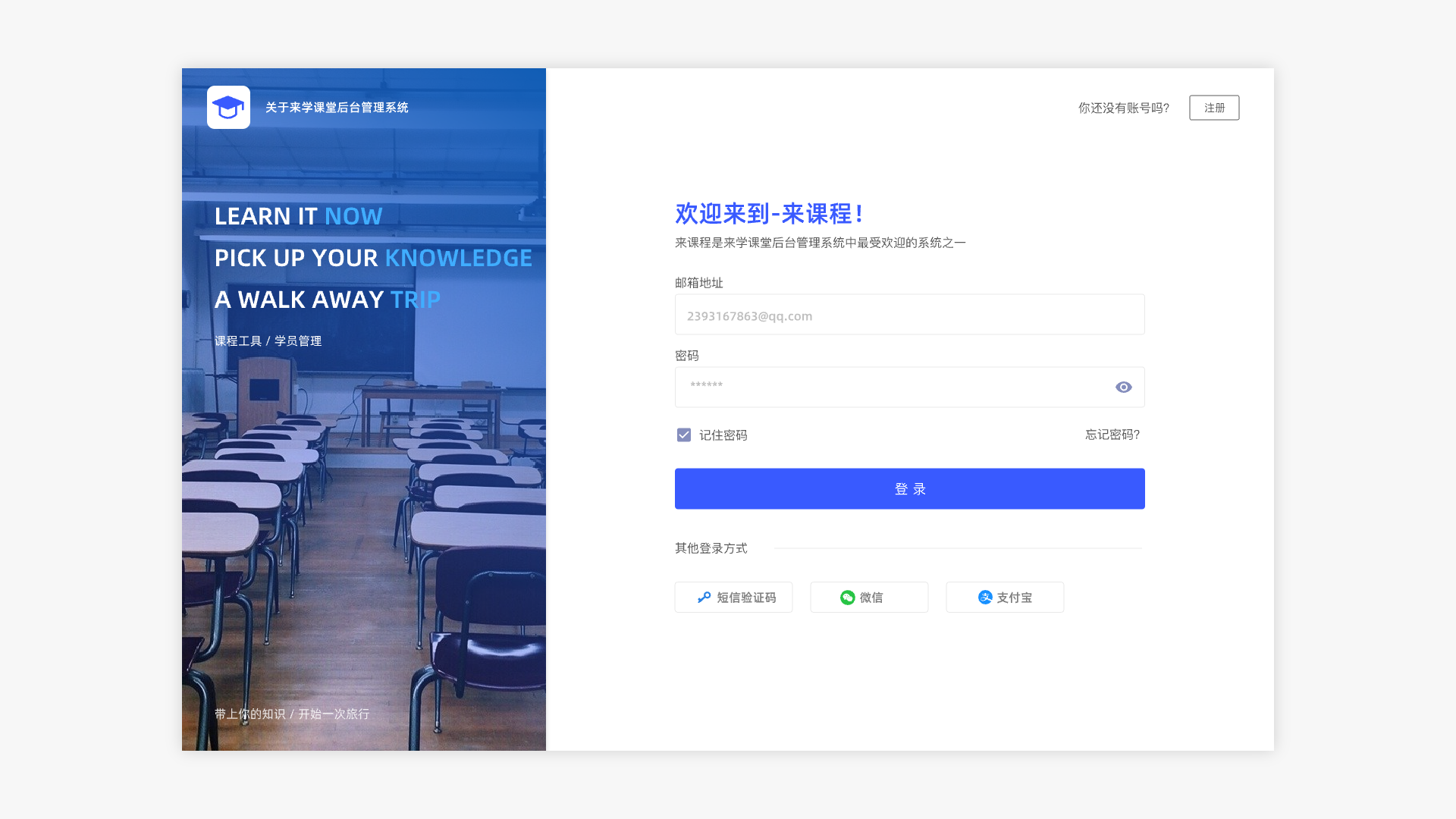Click the 课程工具 / 学员管理 caption
This screenshot has width=1456, height=819.
click(268, 341)
